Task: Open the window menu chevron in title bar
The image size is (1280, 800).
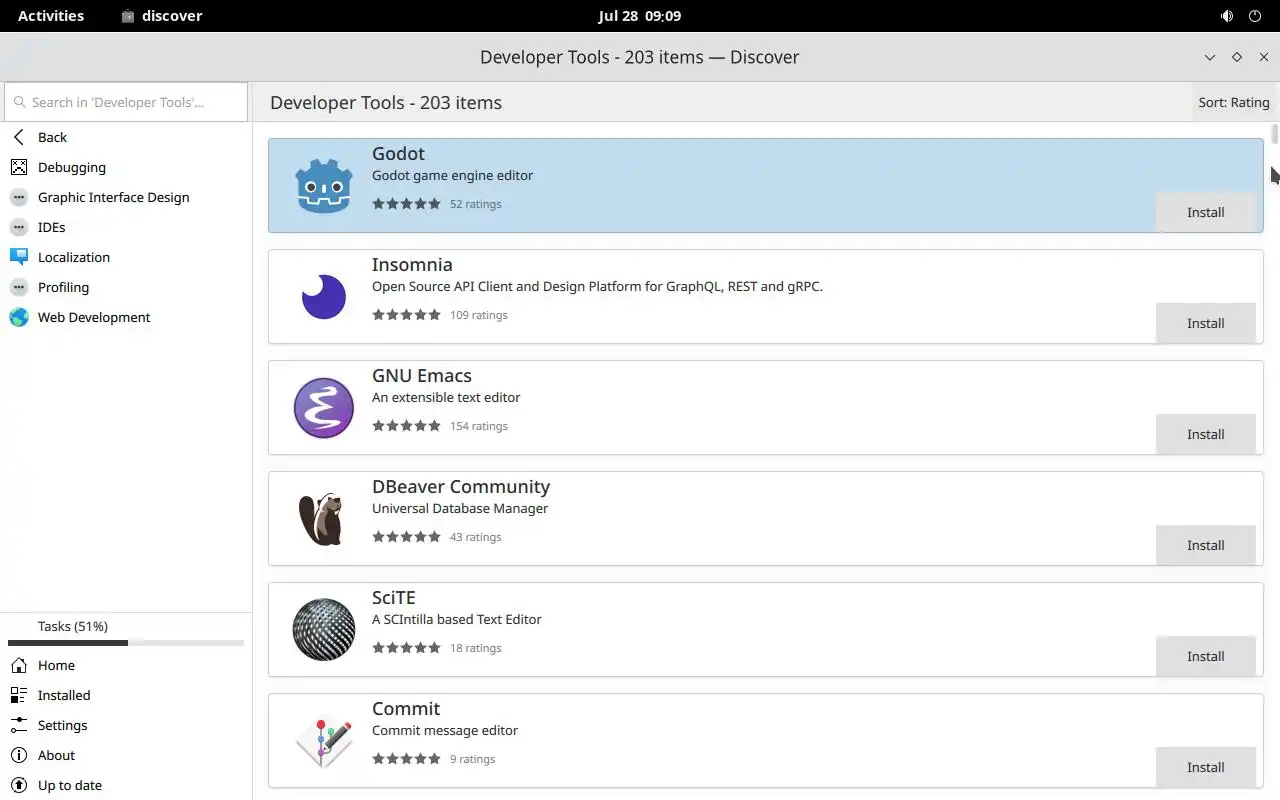Action: 1210,57
